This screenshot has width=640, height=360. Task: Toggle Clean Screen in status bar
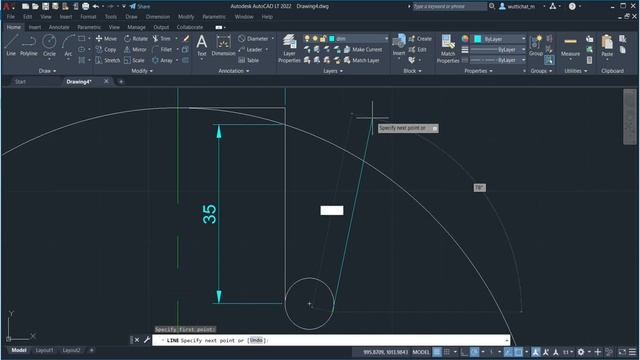[x=622, y=352]
